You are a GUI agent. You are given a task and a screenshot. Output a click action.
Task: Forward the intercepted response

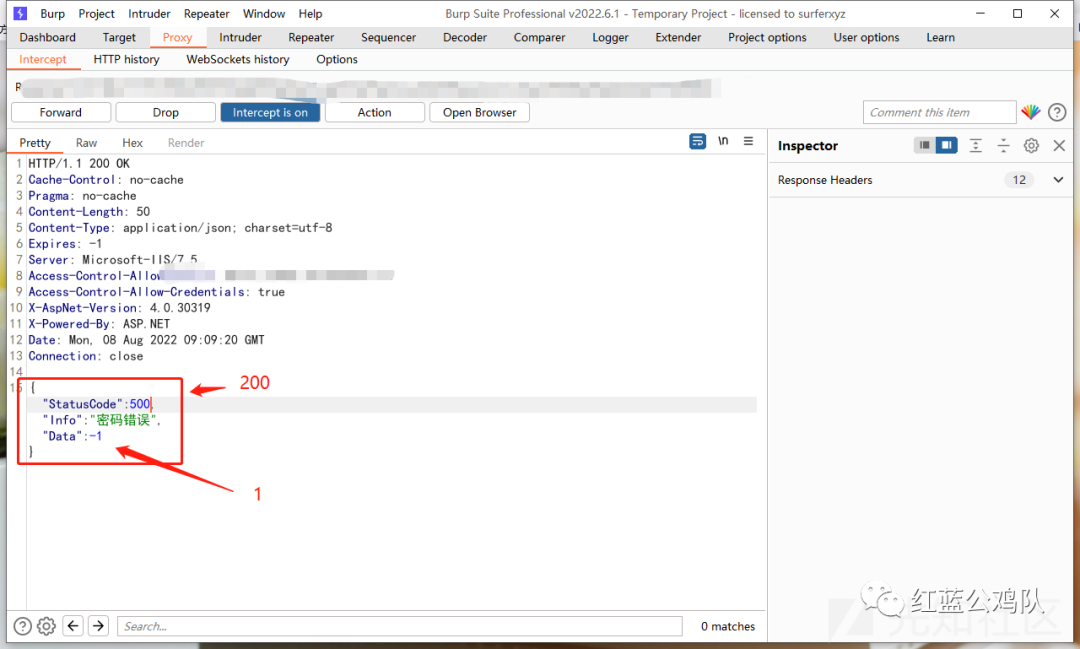coord(61,112)
